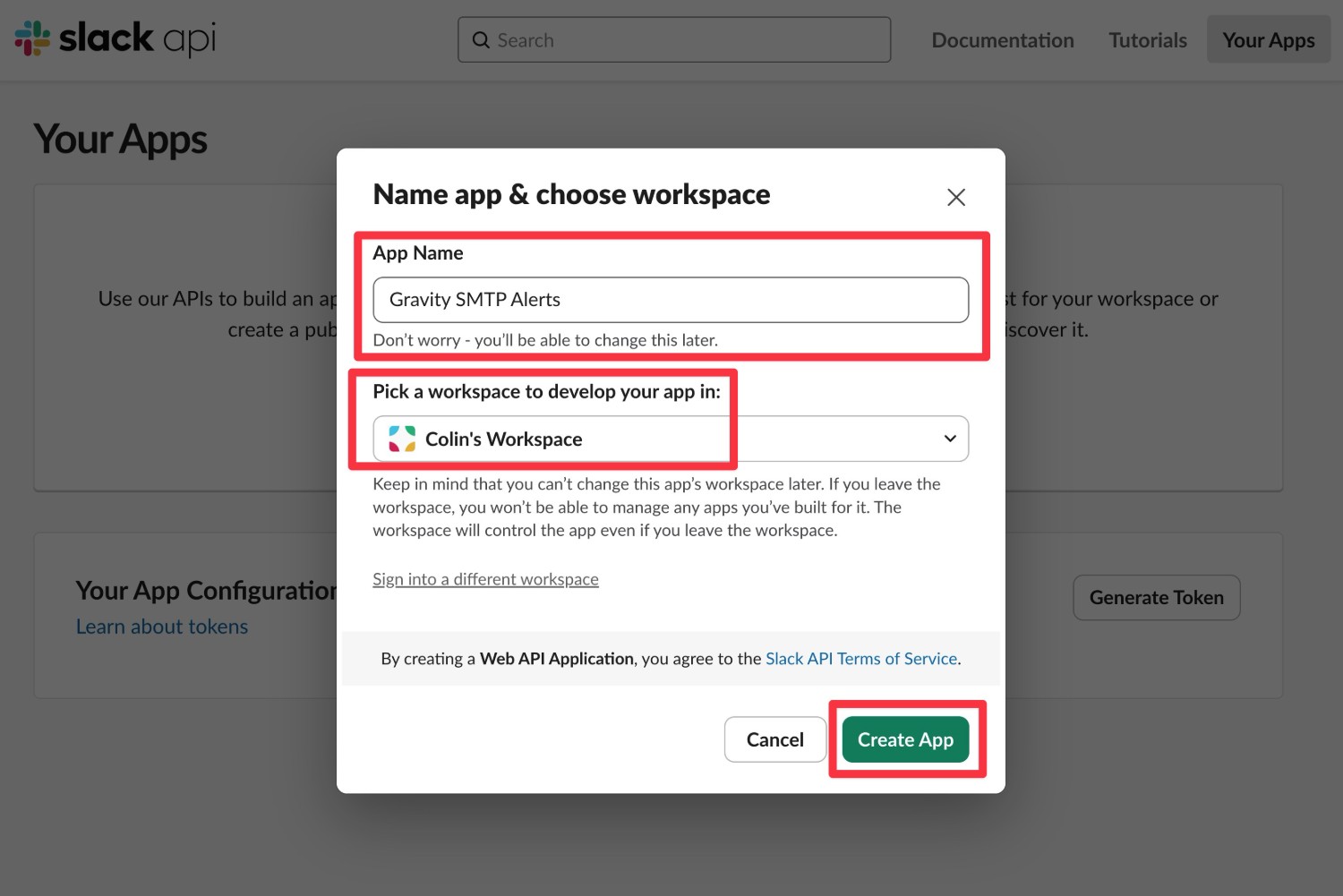Go to Your Apps tab
The image size is (1343, 896).
point(1269,39)
